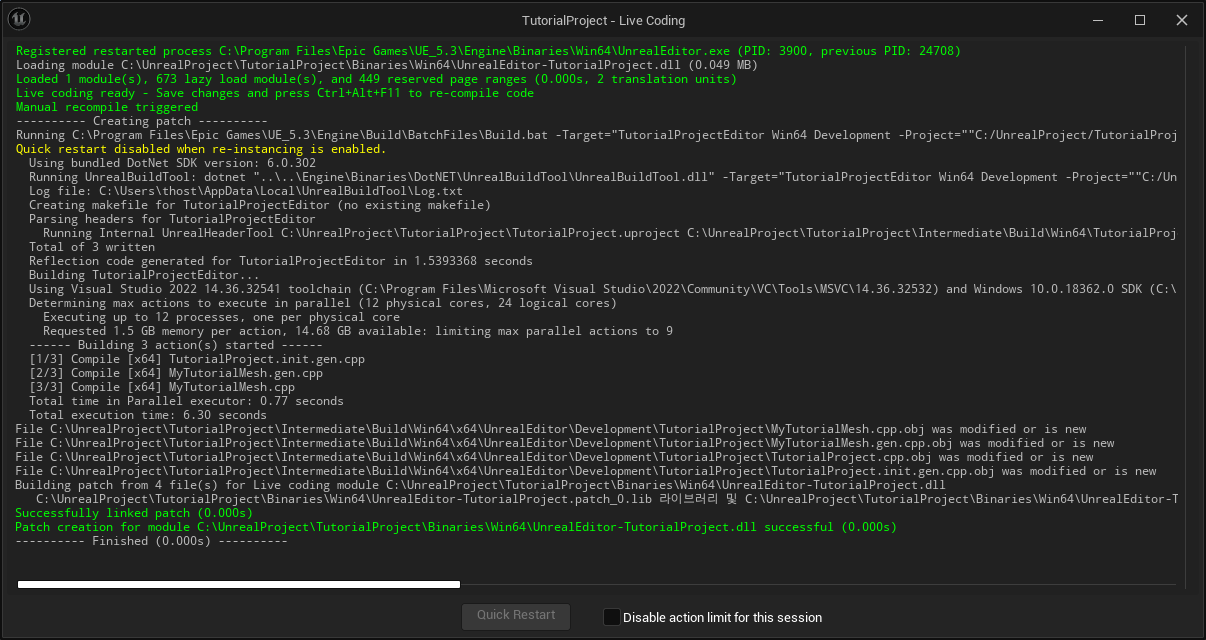Image resolution: width=1206 pixels, height=640 pixels.
Task: Click the yellow 'Quick restart disabled' warning line
Action: [201, 149]
